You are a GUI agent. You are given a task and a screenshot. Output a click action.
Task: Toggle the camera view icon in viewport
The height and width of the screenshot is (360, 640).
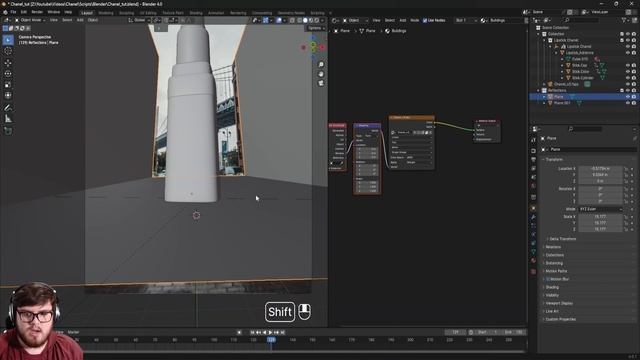(321, 83)
